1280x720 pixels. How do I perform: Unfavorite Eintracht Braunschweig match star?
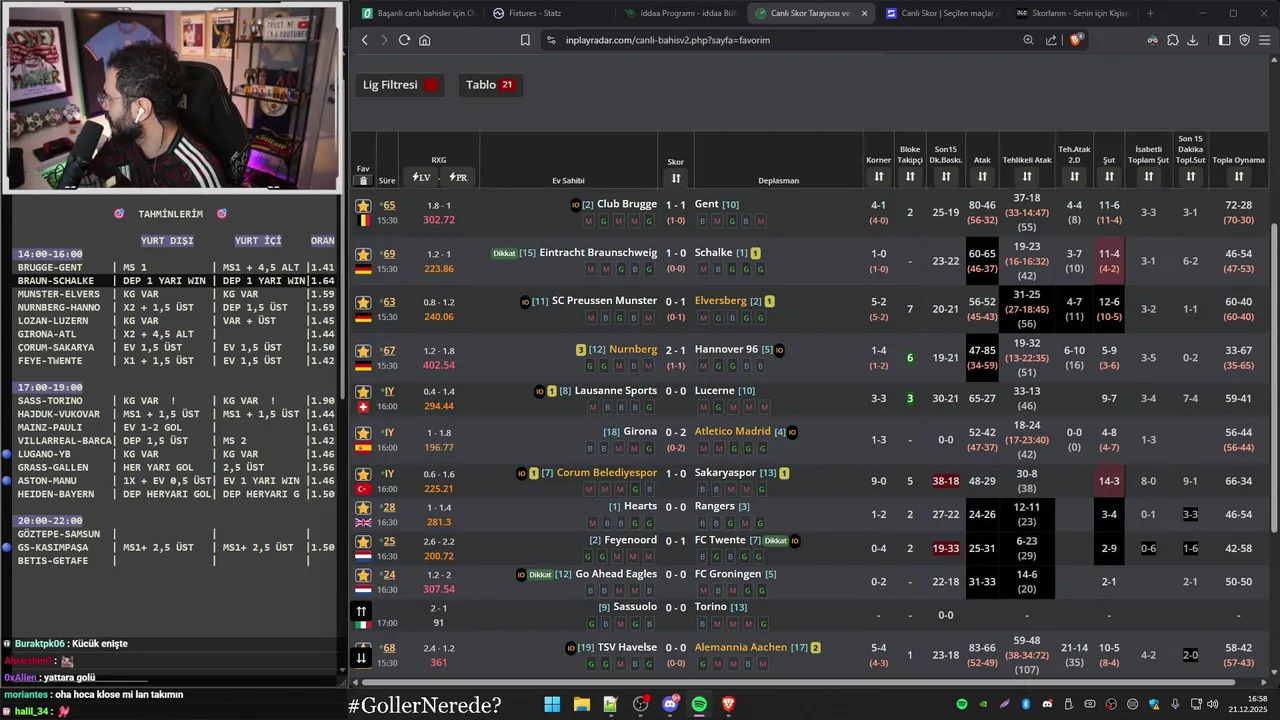tap(363, 254)
